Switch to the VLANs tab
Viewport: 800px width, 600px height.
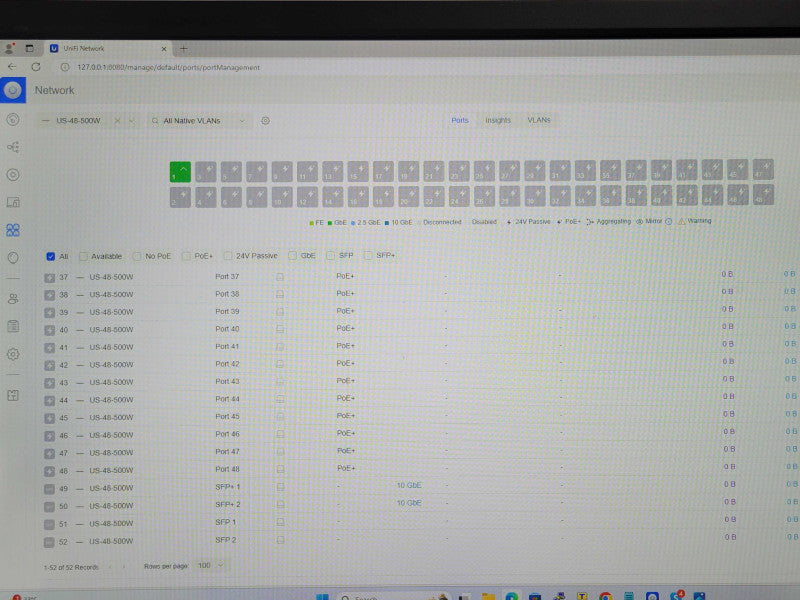(539, 120)
